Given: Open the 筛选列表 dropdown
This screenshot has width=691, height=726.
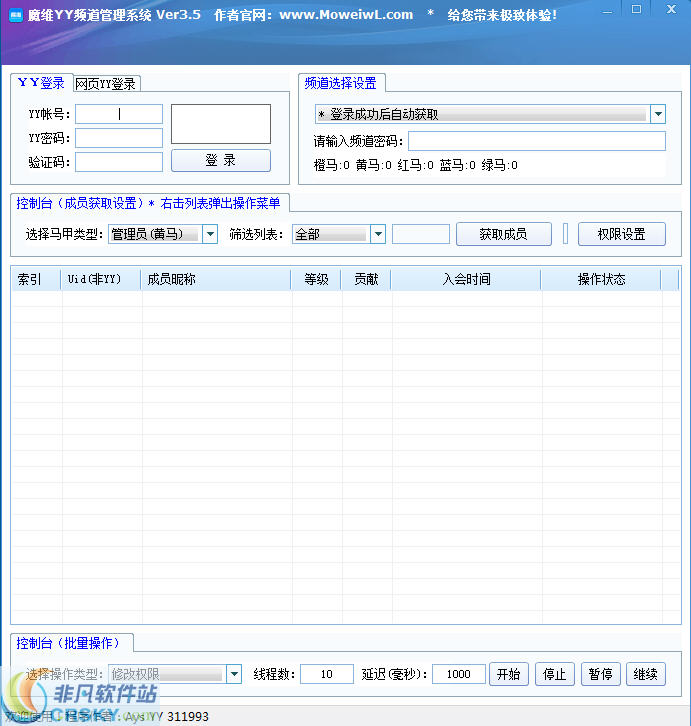Looking at the screenshot, I should click(x=378, y=234).
